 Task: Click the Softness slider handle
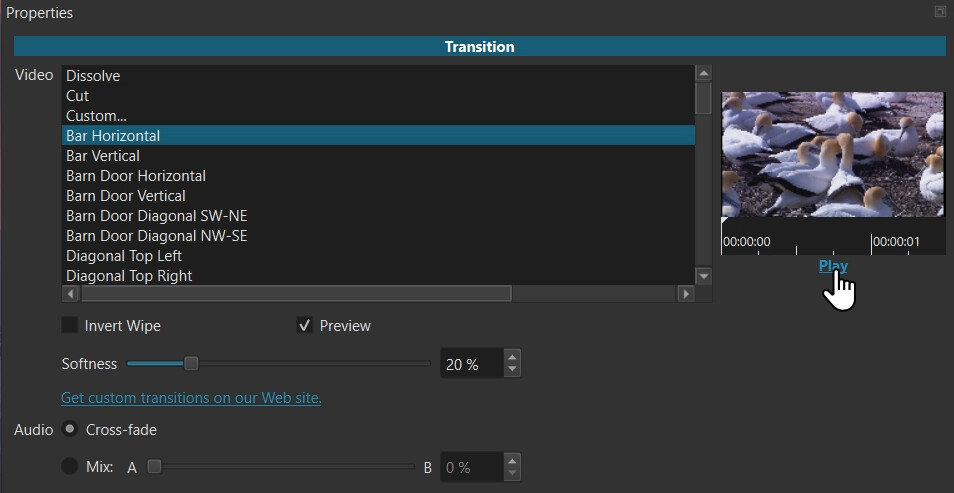pos(191,363)
